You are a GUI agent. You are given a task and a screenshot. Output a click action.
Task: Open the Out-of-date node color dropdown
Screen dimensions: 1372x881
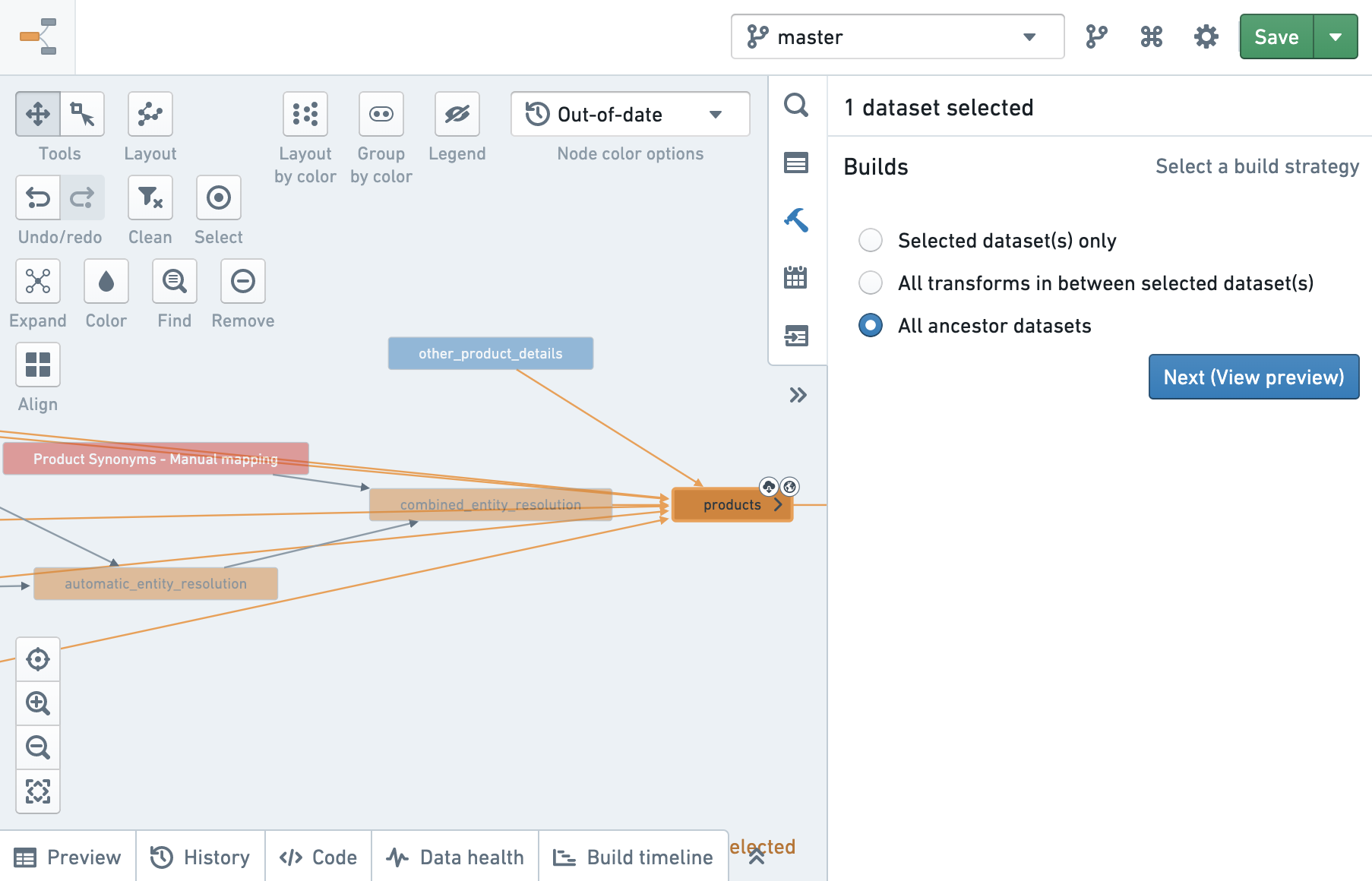(631, 114)
